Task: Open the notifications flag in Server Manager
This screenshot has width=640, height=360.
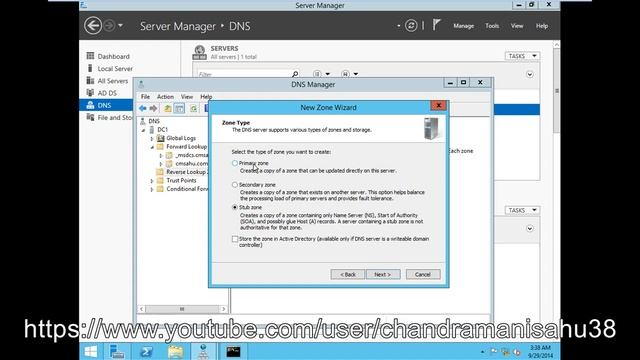Action: tap(436, 25)
